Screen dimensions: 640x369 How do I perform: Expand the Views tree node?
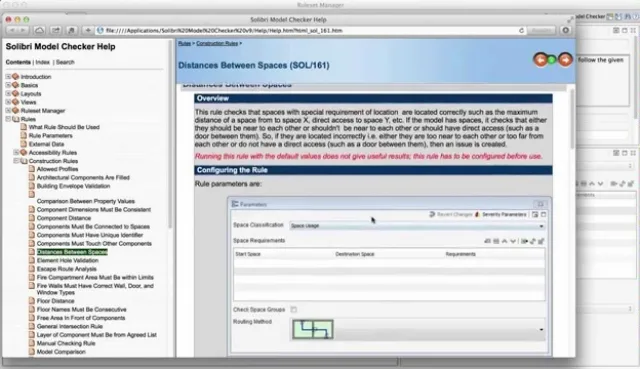coord(8,102)
